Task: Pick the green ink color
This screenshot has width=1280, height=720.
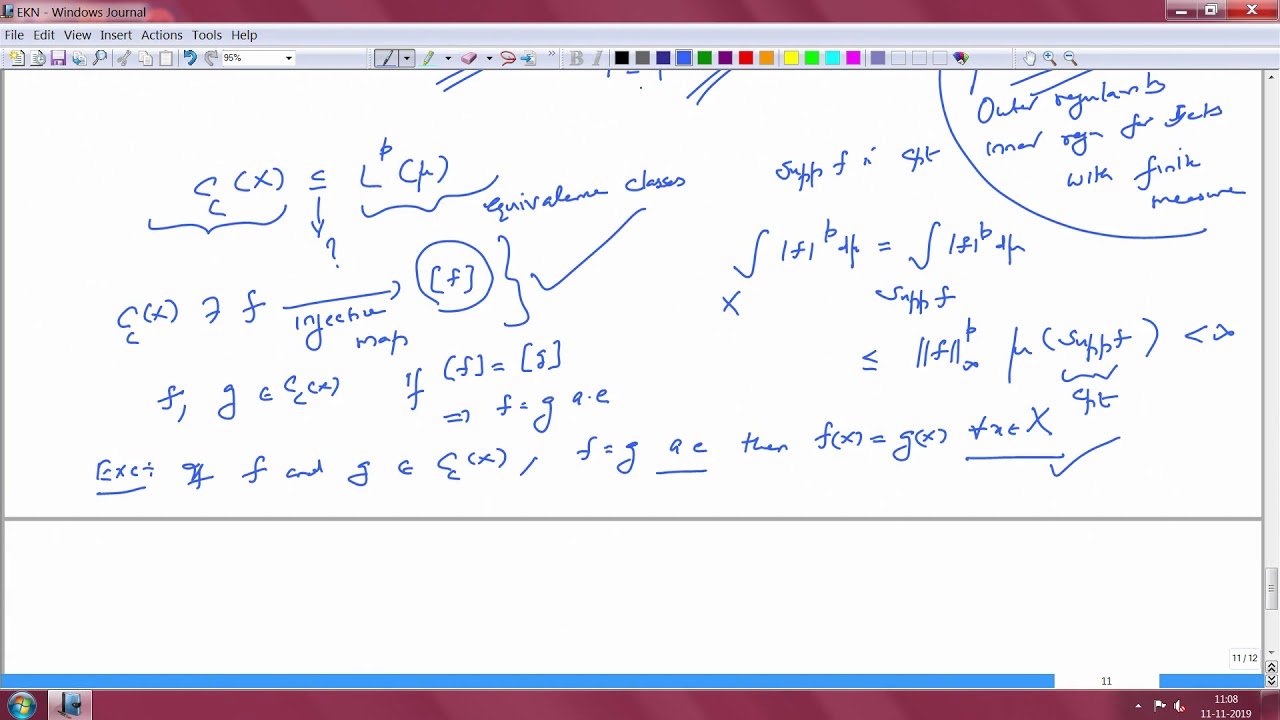Action: [x=704, y=58]
